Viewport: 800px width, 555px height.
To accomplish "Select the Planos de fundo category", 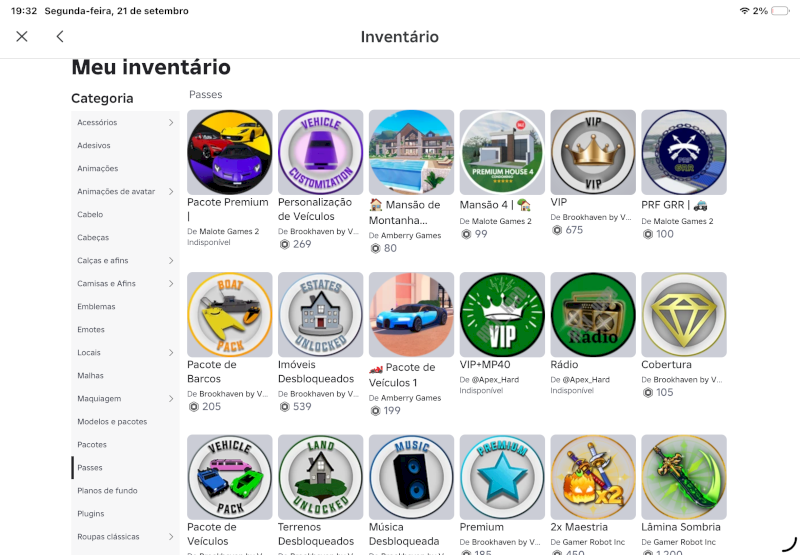I will click(x=107, y=490).
